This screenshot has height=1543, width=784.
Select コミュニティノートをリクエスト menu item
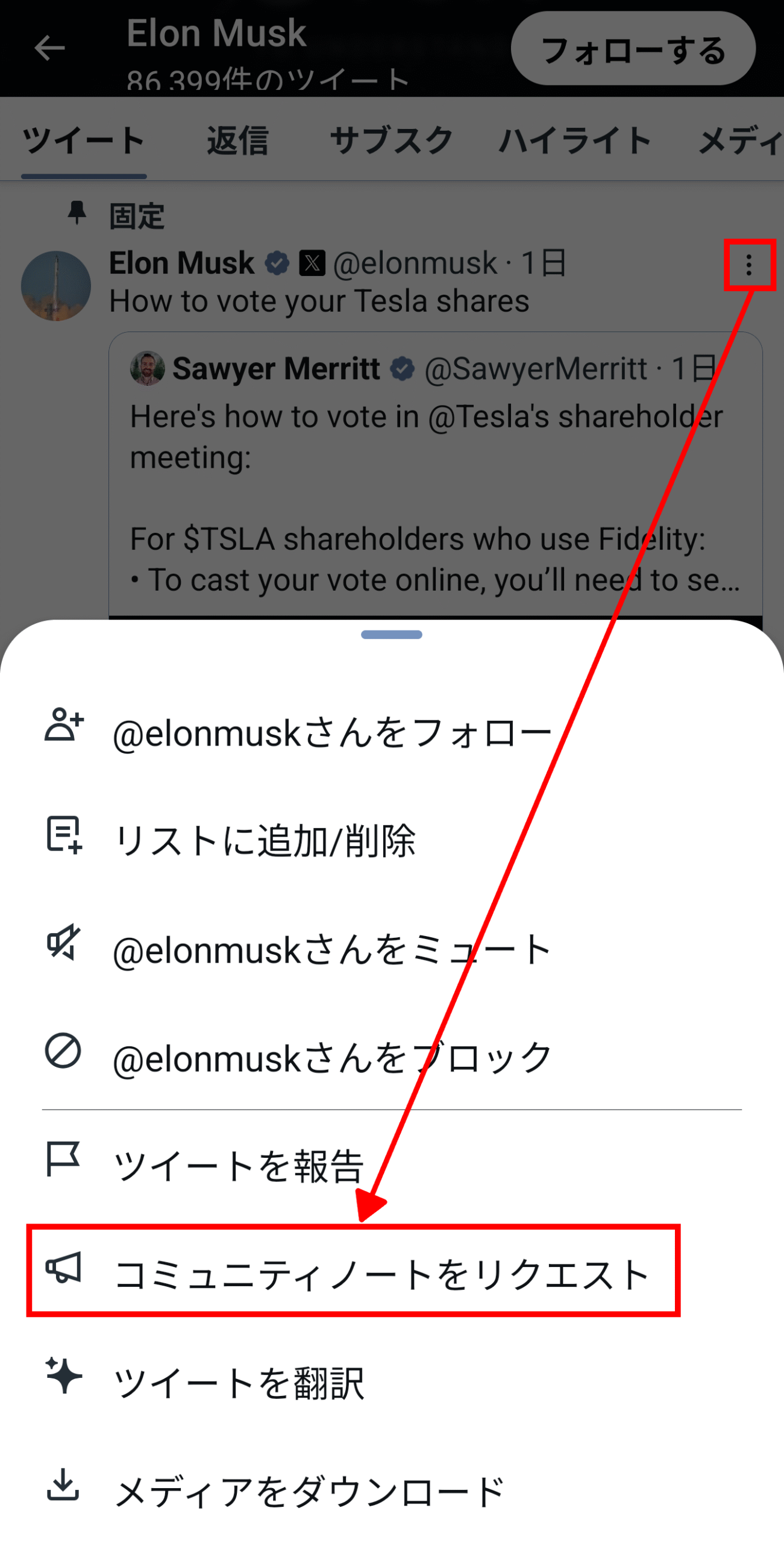[x=381, y=1274]
